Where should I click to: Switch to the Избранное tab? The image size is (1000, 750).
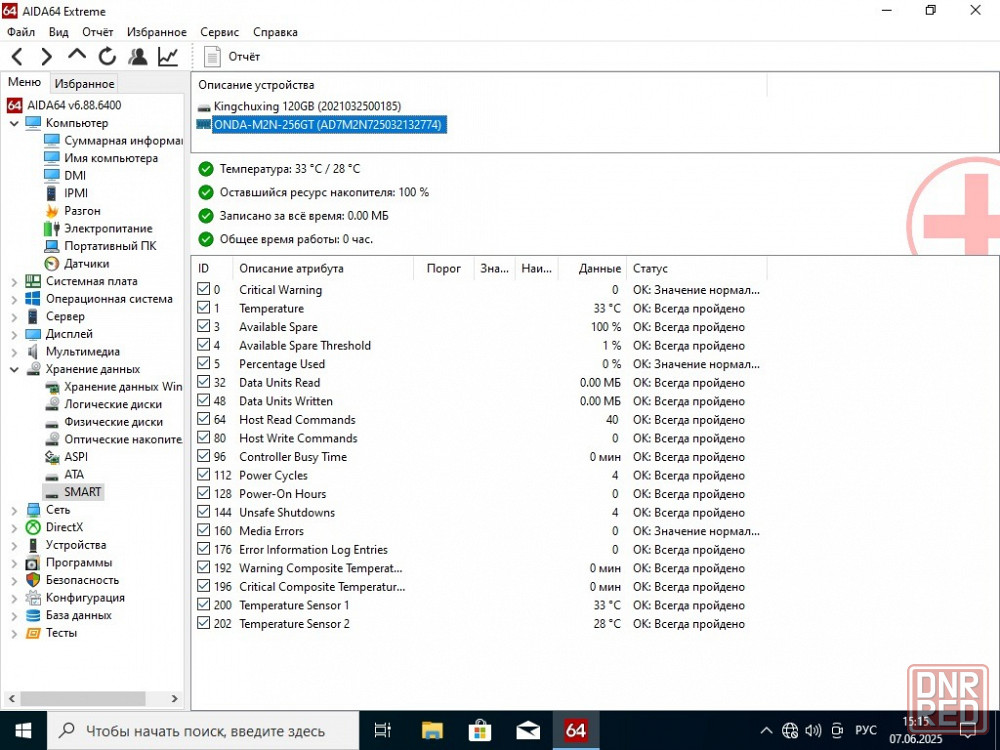[84, 84]
